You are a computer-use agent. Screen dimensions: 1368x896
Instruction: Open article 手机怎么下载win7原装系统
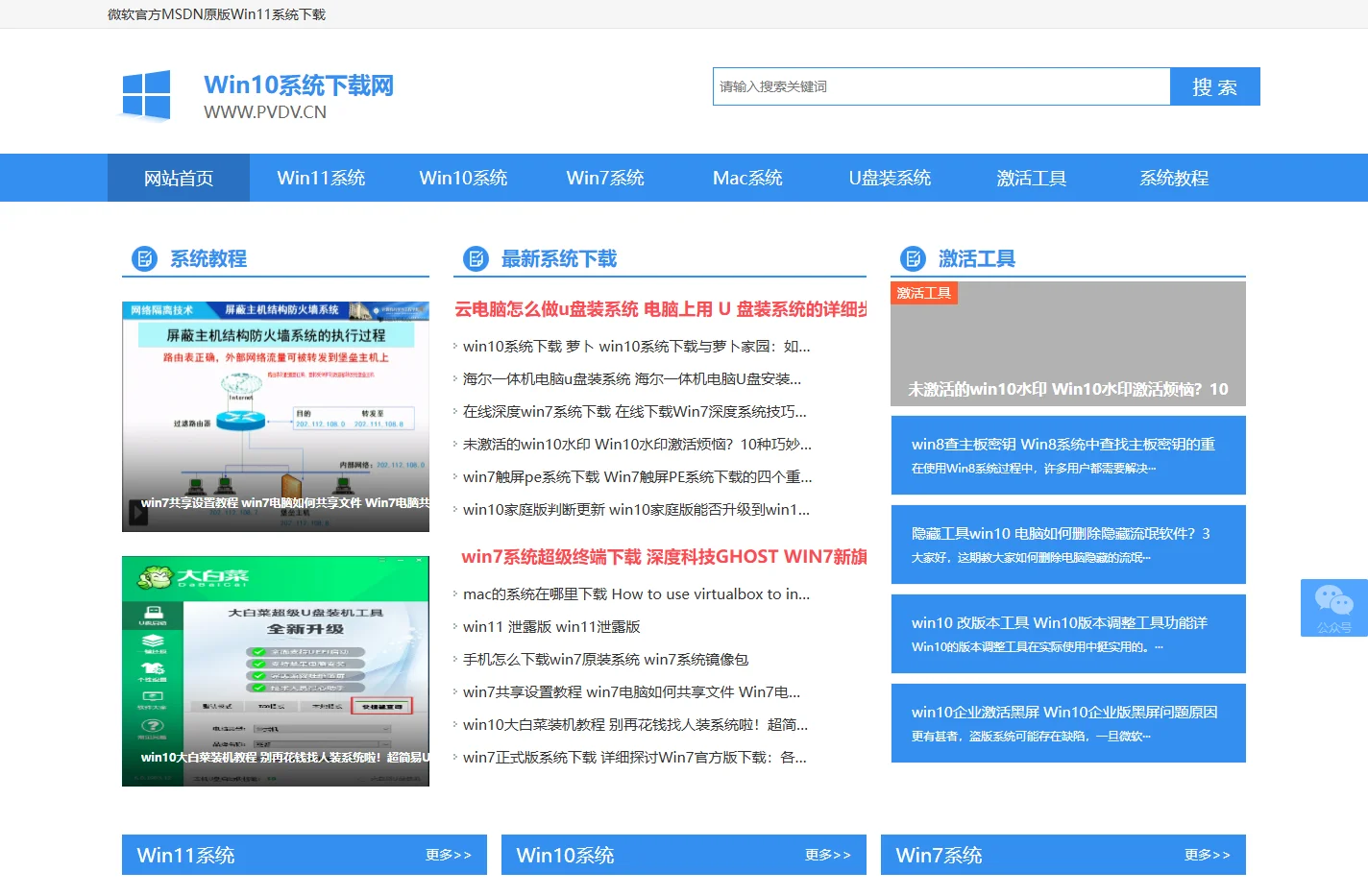(x=605, y=660)
